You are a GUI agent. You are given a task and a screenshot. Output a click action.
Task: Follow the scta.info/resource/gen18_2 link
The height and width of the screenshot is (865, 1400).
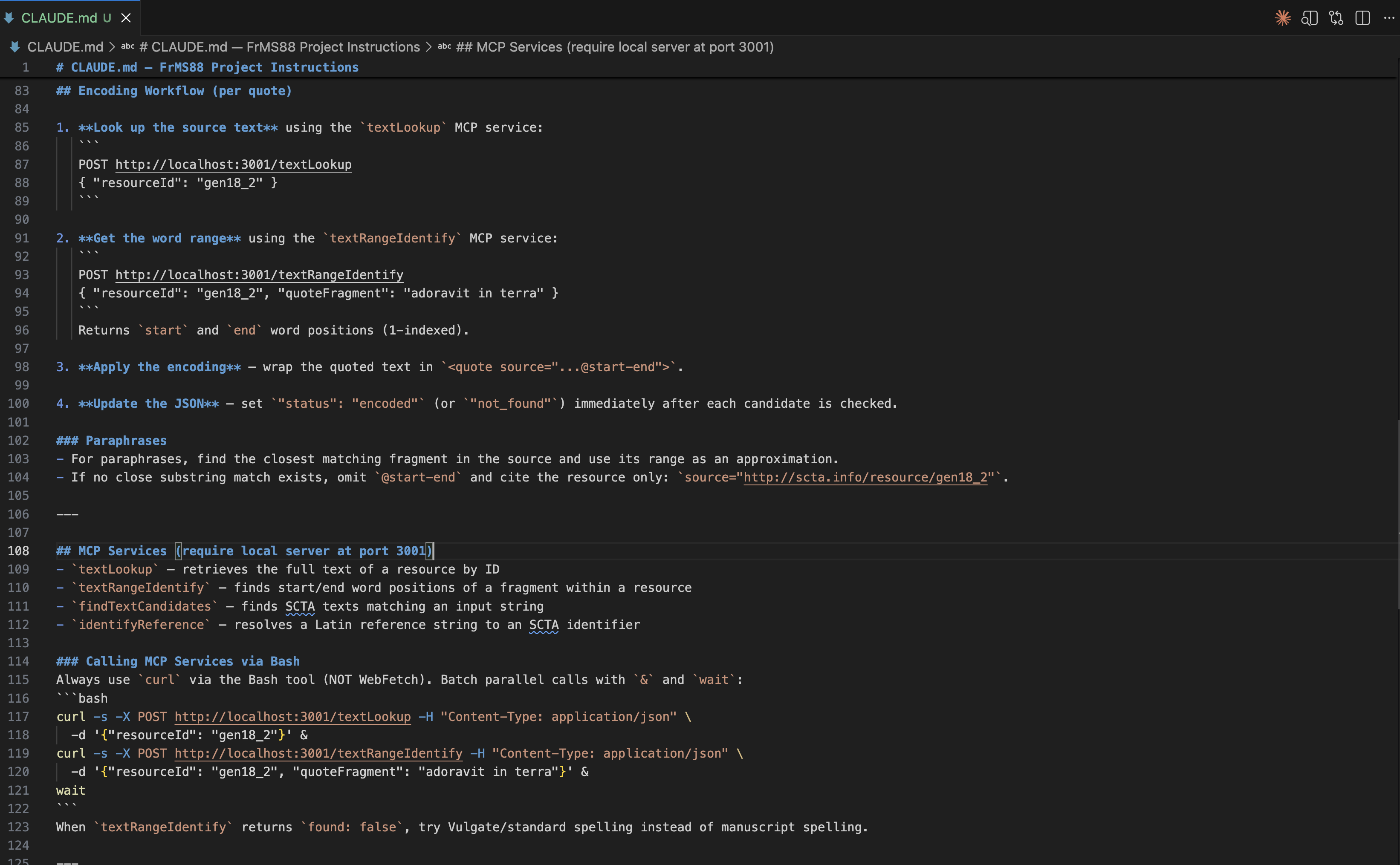pyautogui.click(x=865, y=478)
